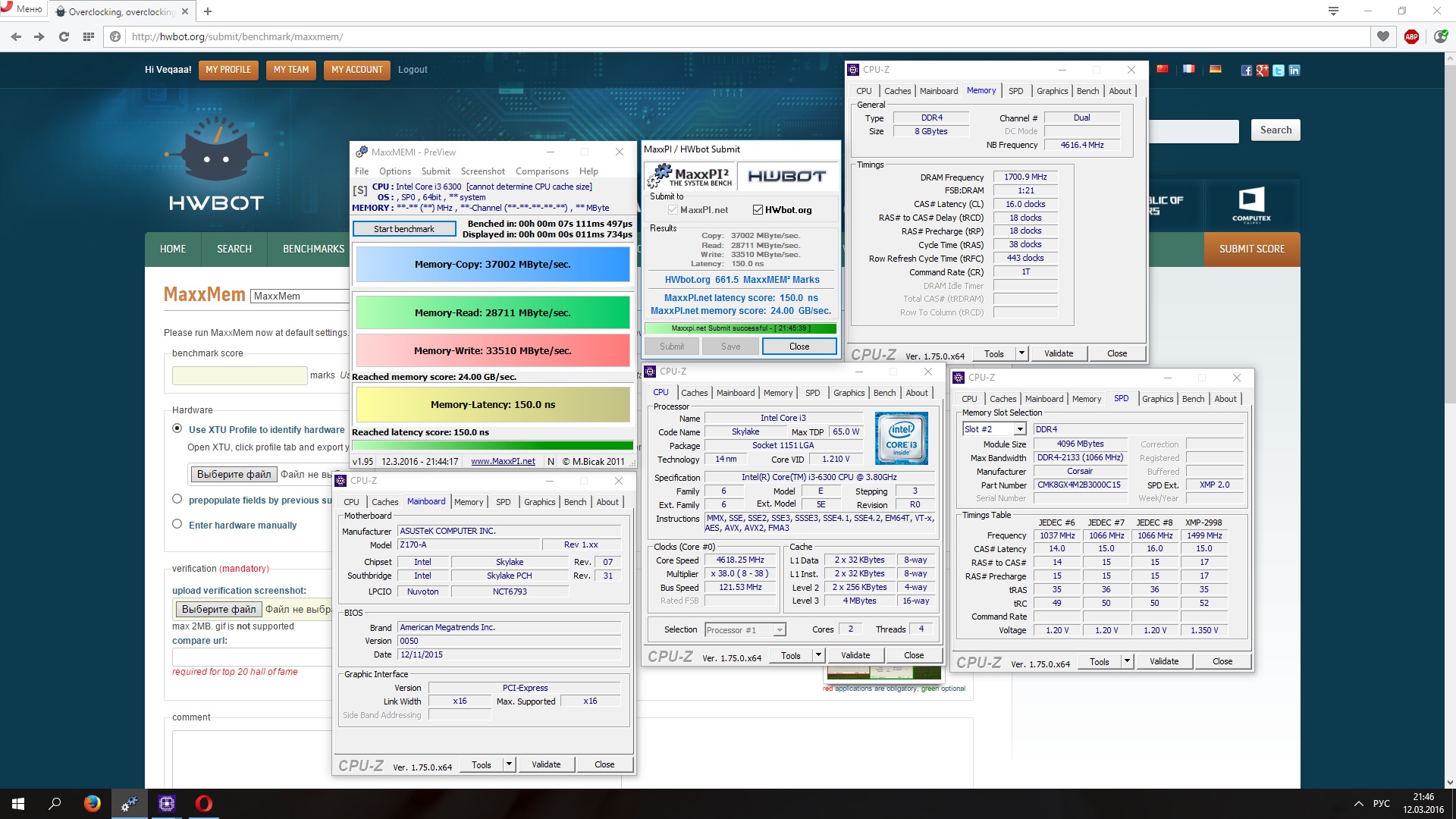The width and height of the screenshot is (1456, 819).
Task: Open the MaxxMEM Options menu
Action: 395,171
